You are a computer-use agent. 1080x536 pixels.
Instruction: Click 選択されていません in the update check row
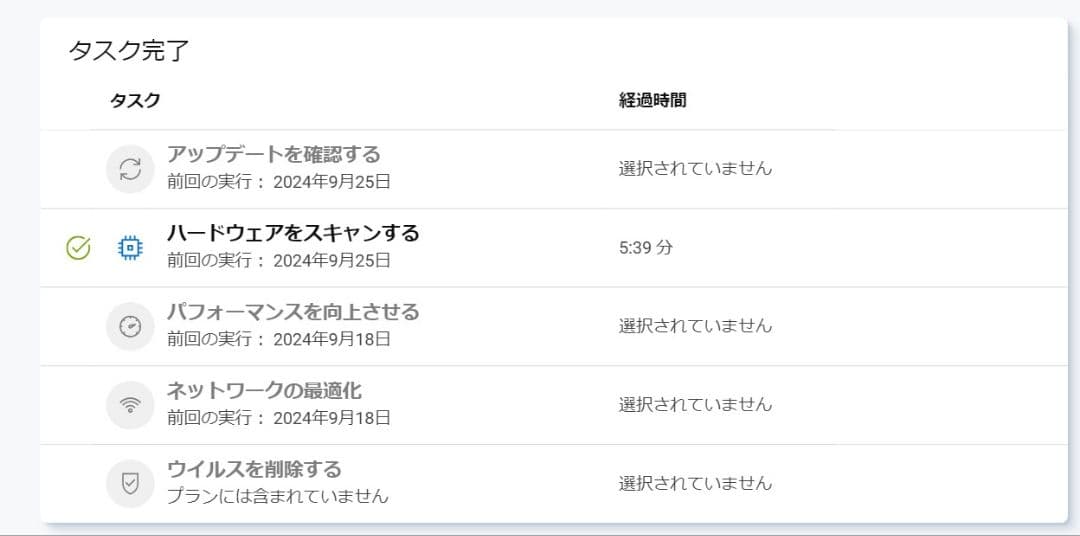click(x=695, y=168)
